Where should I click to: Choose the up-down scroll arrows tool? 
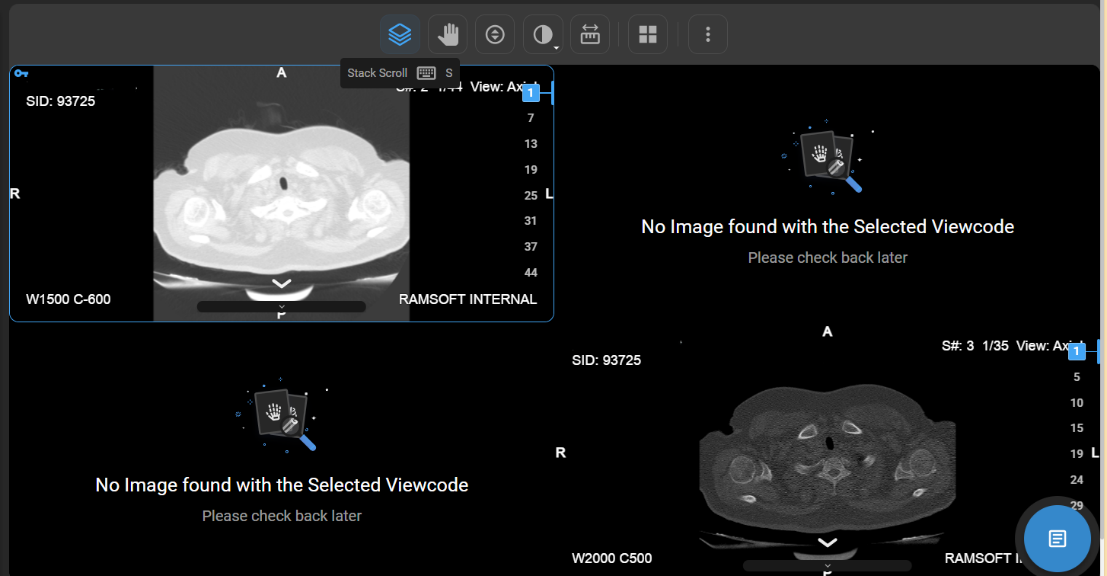point(495,35)
